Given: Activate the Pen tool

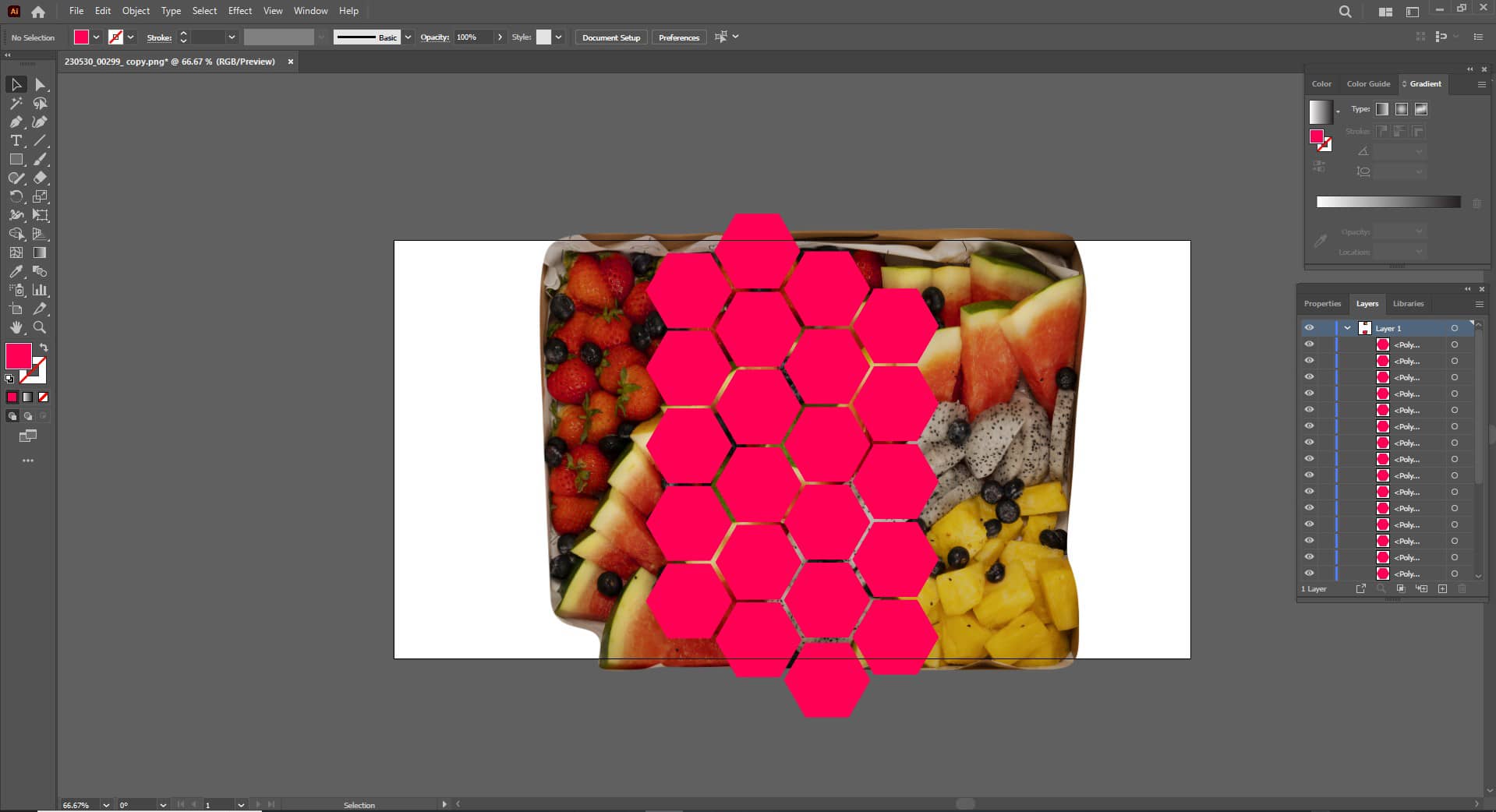Looking at the screenshot, I should tap(16, 122).
